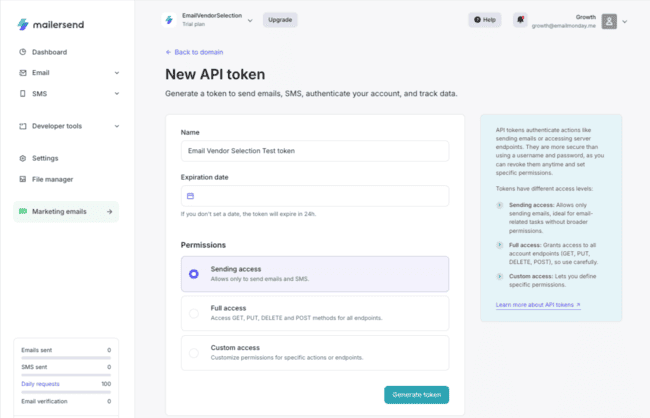Image resolution: width=650 pixels, height=418 pixels.
Task: Open the account menu chevron
Action: point(625,22)
